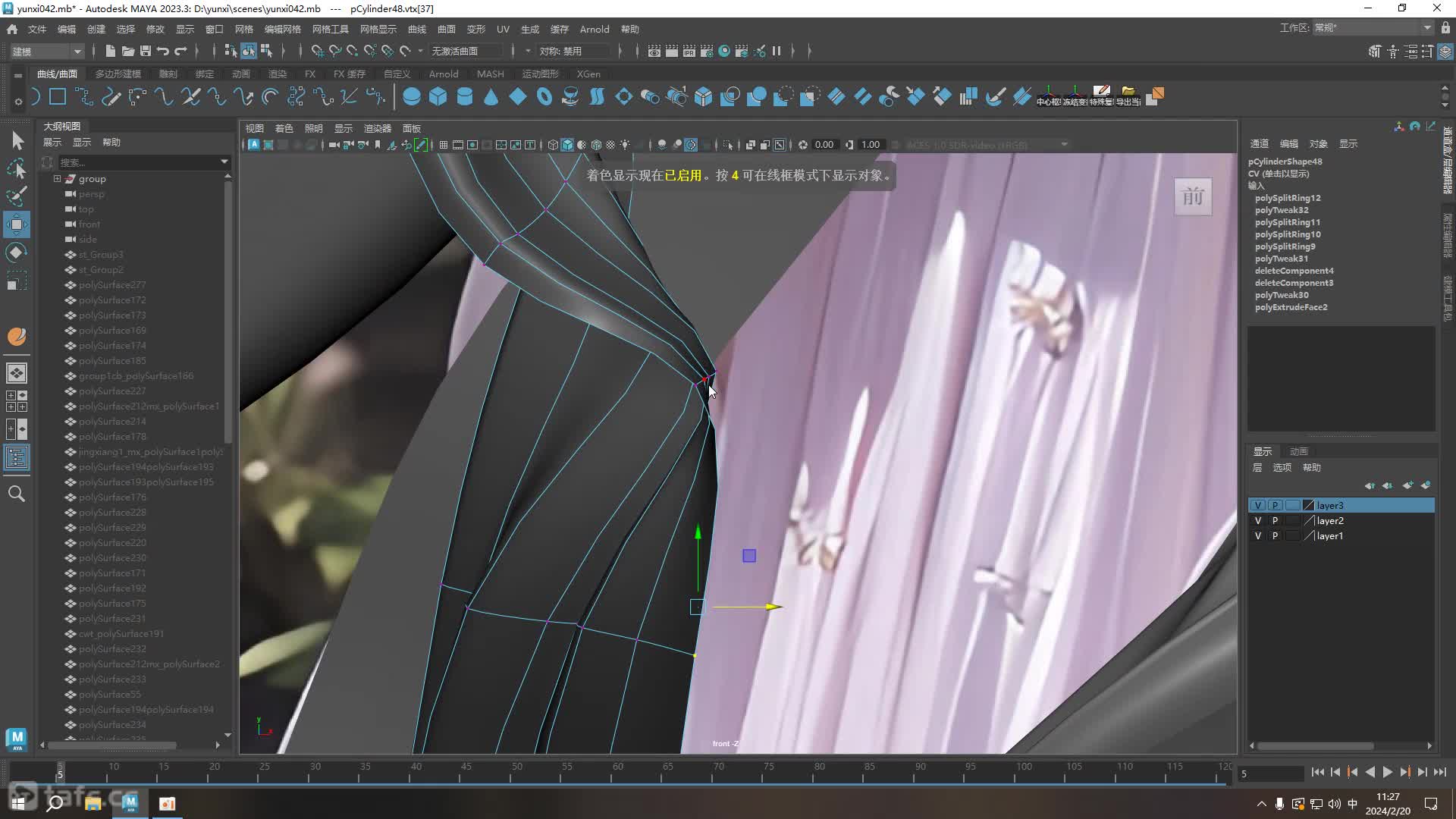Screen dimensions: 1456x819
Task: Click the polygon cylinder shelf icon
Action: coord(465,97)
